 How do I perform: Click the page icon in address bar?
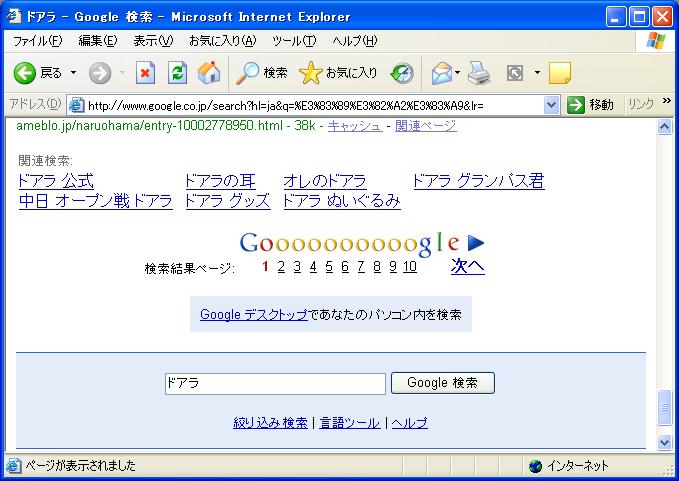click(76, 105)
